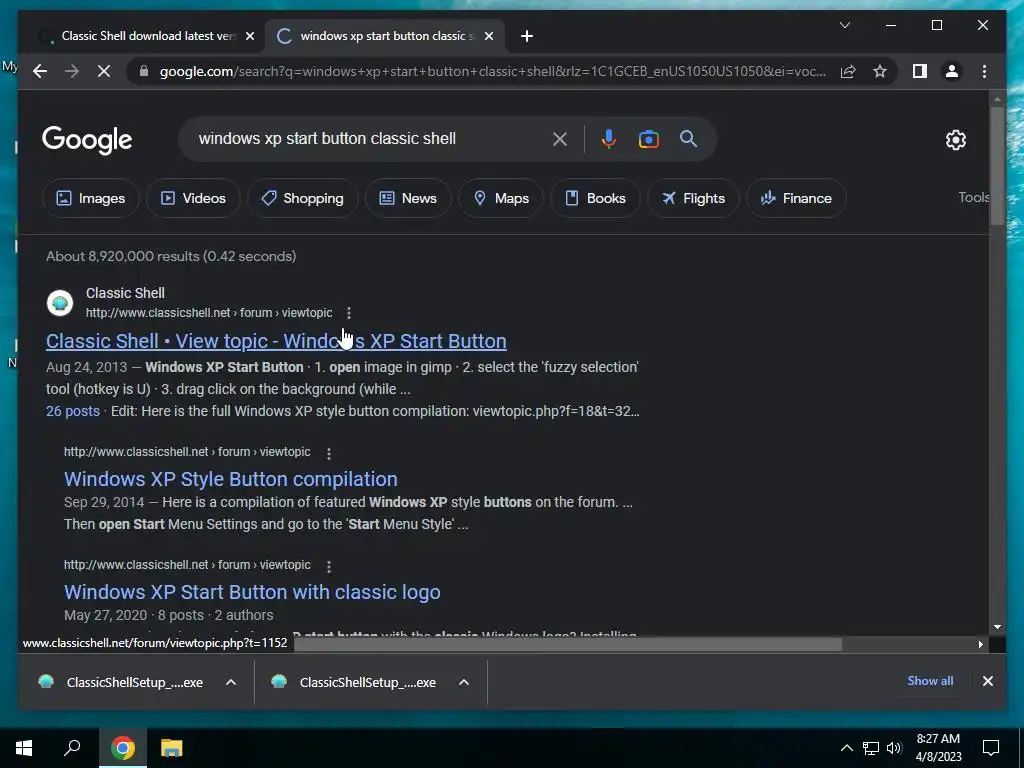Close the Classic Shell download tab

point(249,36)
